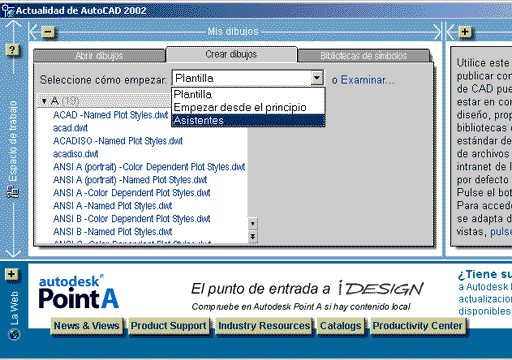Click the Autodesk Point A logo

[x=79, y=292]
